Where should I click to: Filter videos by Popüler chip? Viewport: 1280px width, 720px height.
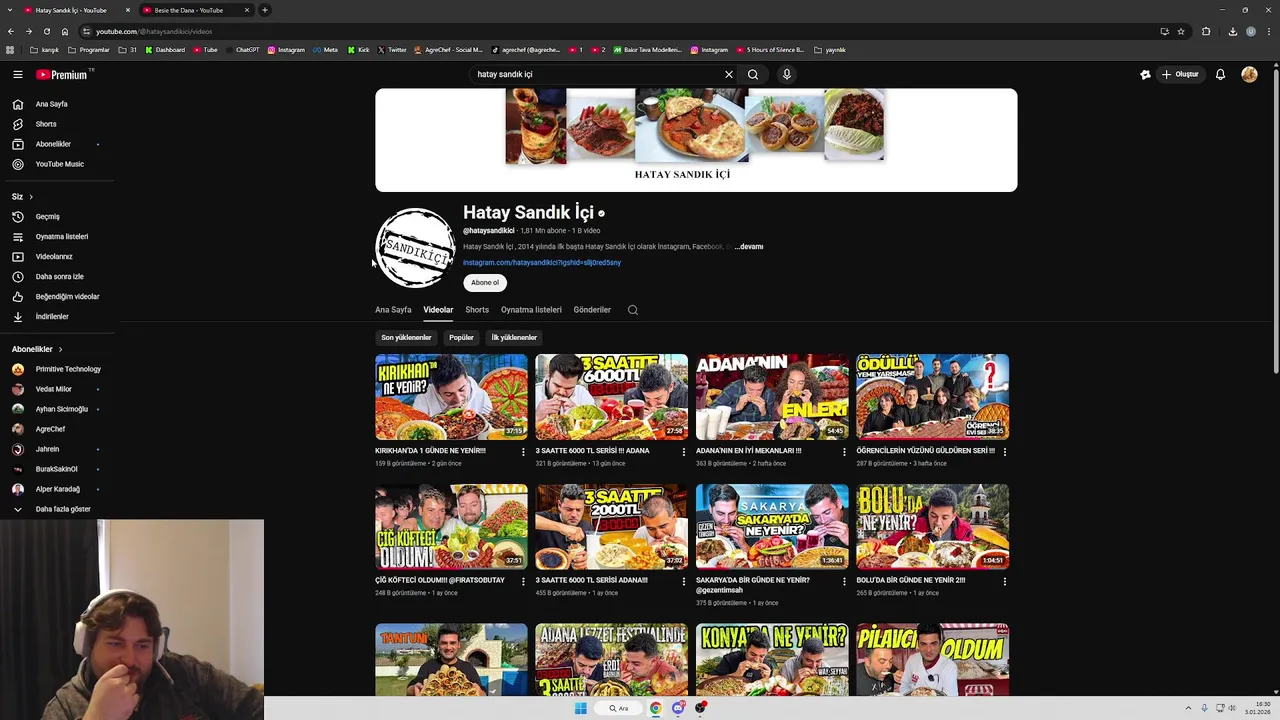461,338
